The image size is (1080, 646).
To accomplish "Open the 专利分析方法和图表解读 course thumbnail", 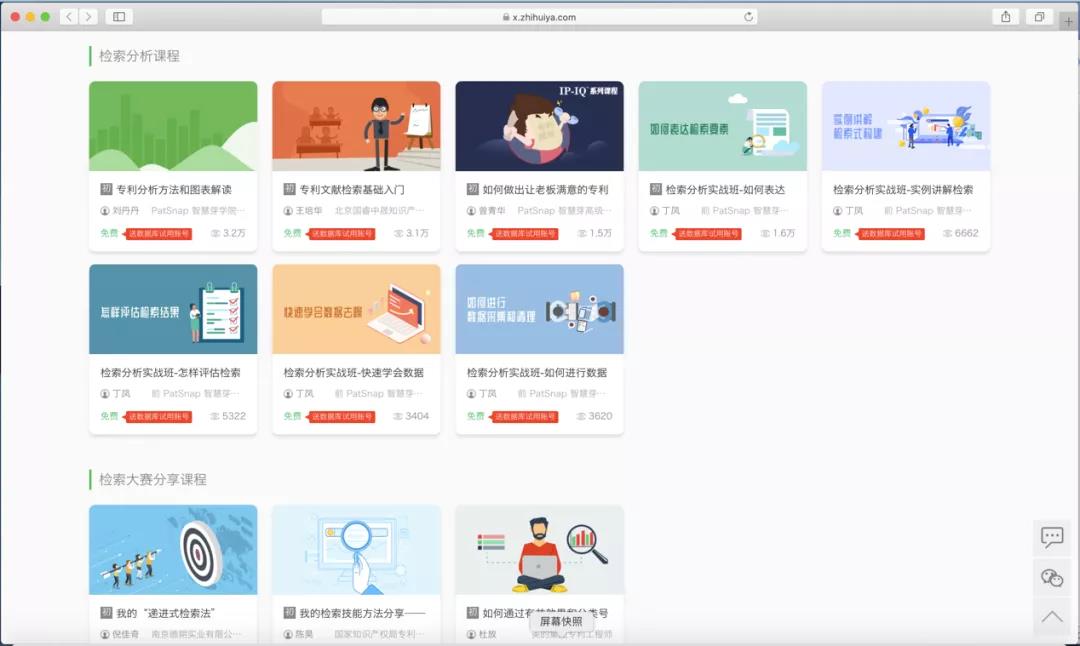I will (x=173, y=126).
